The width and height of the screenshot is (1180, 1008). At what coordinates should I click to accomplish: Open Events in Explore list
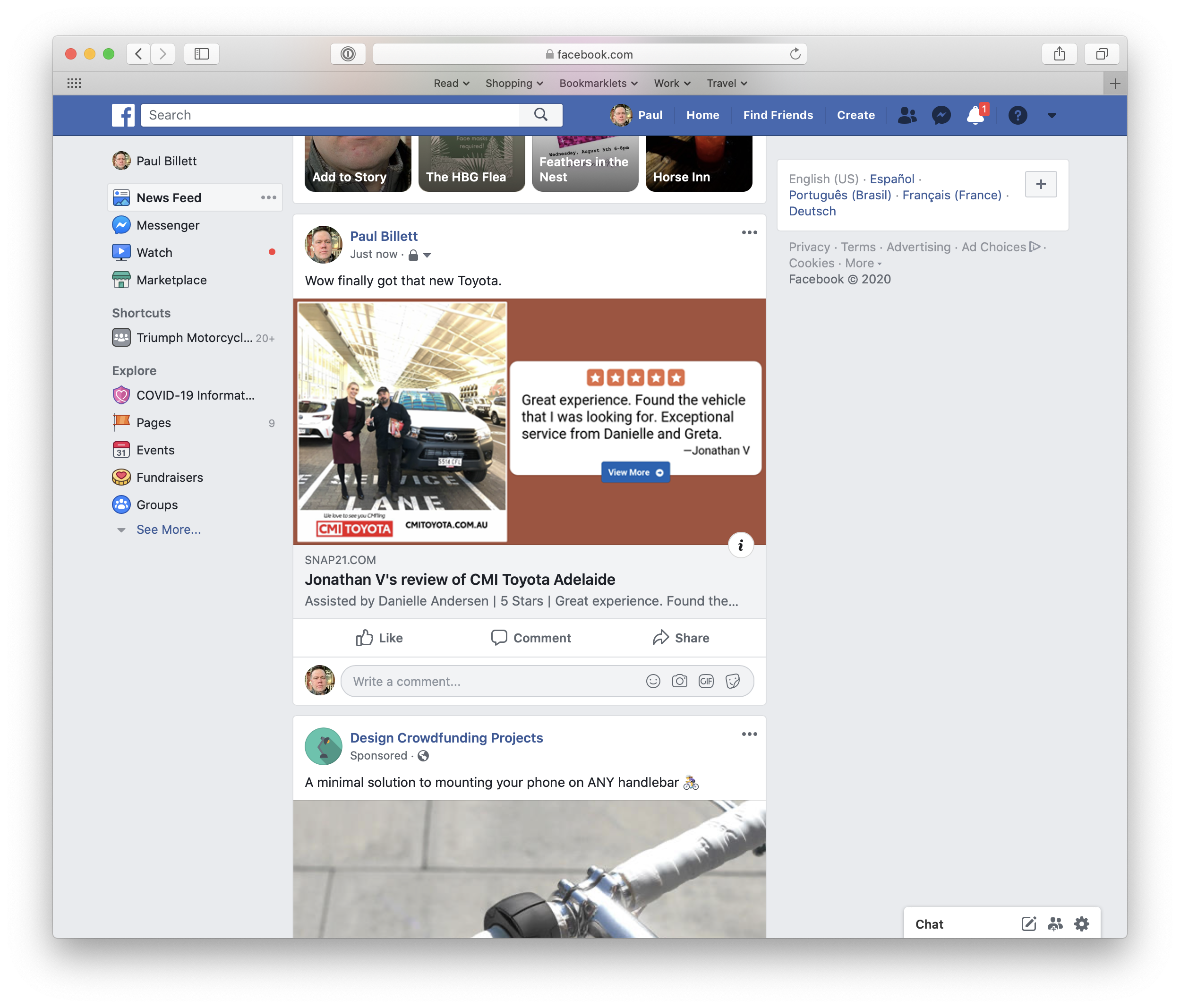tap(155, 450)
